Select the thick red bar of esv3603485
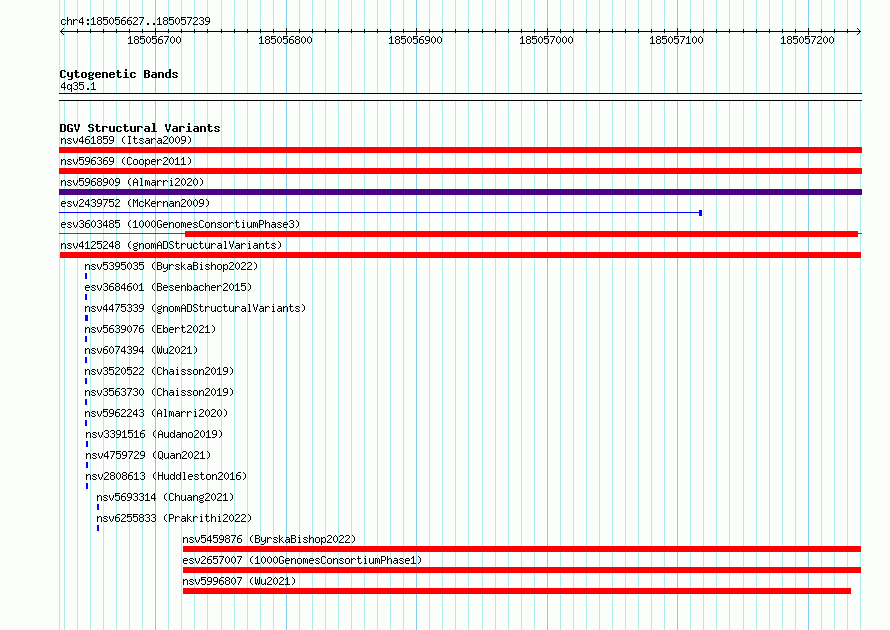 click(x=521, y=234)
